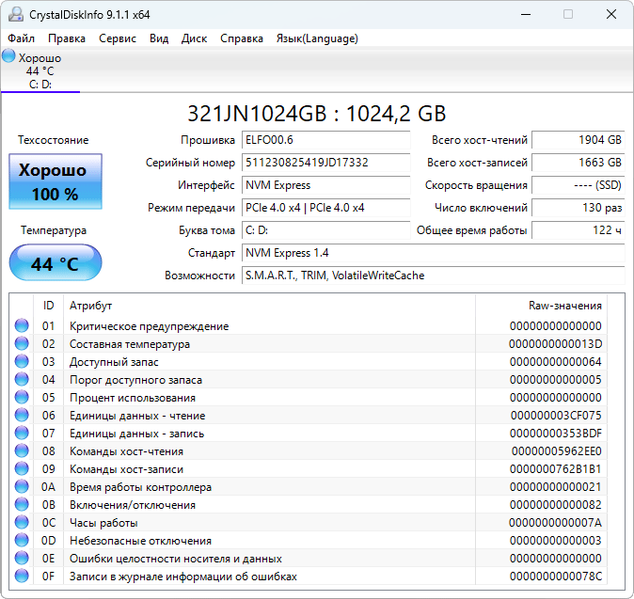Click the Хорошо 100 % health status button
634x599 pixels.
tap(55, 181)
